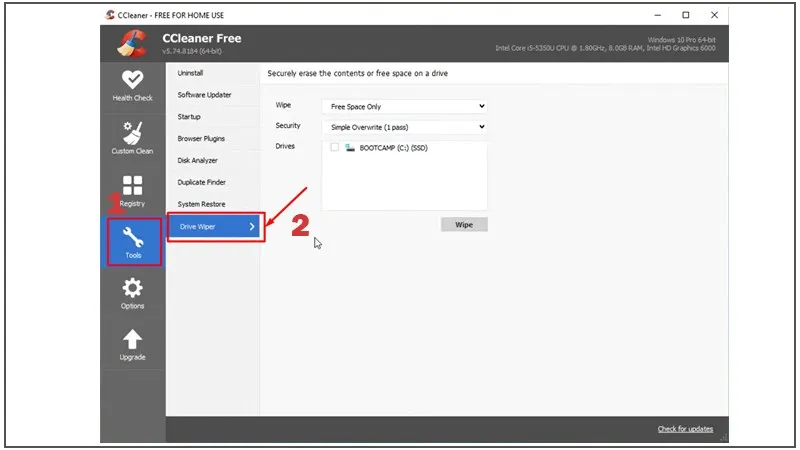Select the Tools wrench icon
Image resolution: width=800 pixels, height=450 pixels.
(133, 237)
